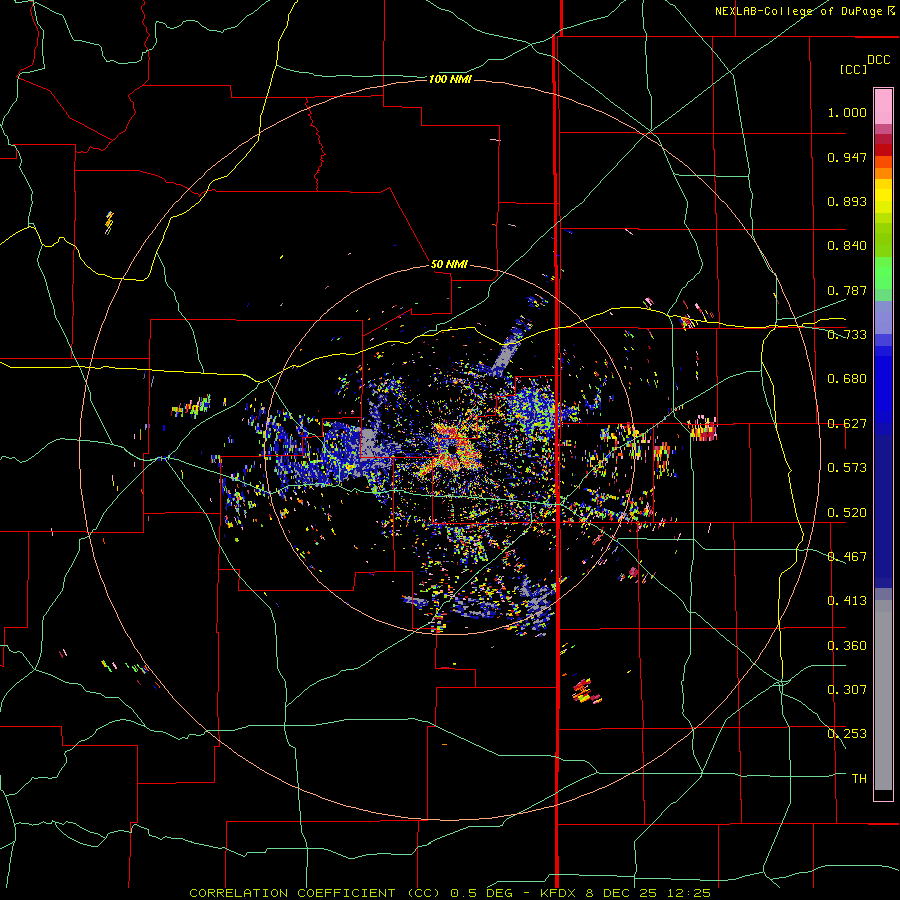Select the 1.000 scale value
Image resolution: width=900 pixels, height=900 pixels.
click(x=847, y=112)
